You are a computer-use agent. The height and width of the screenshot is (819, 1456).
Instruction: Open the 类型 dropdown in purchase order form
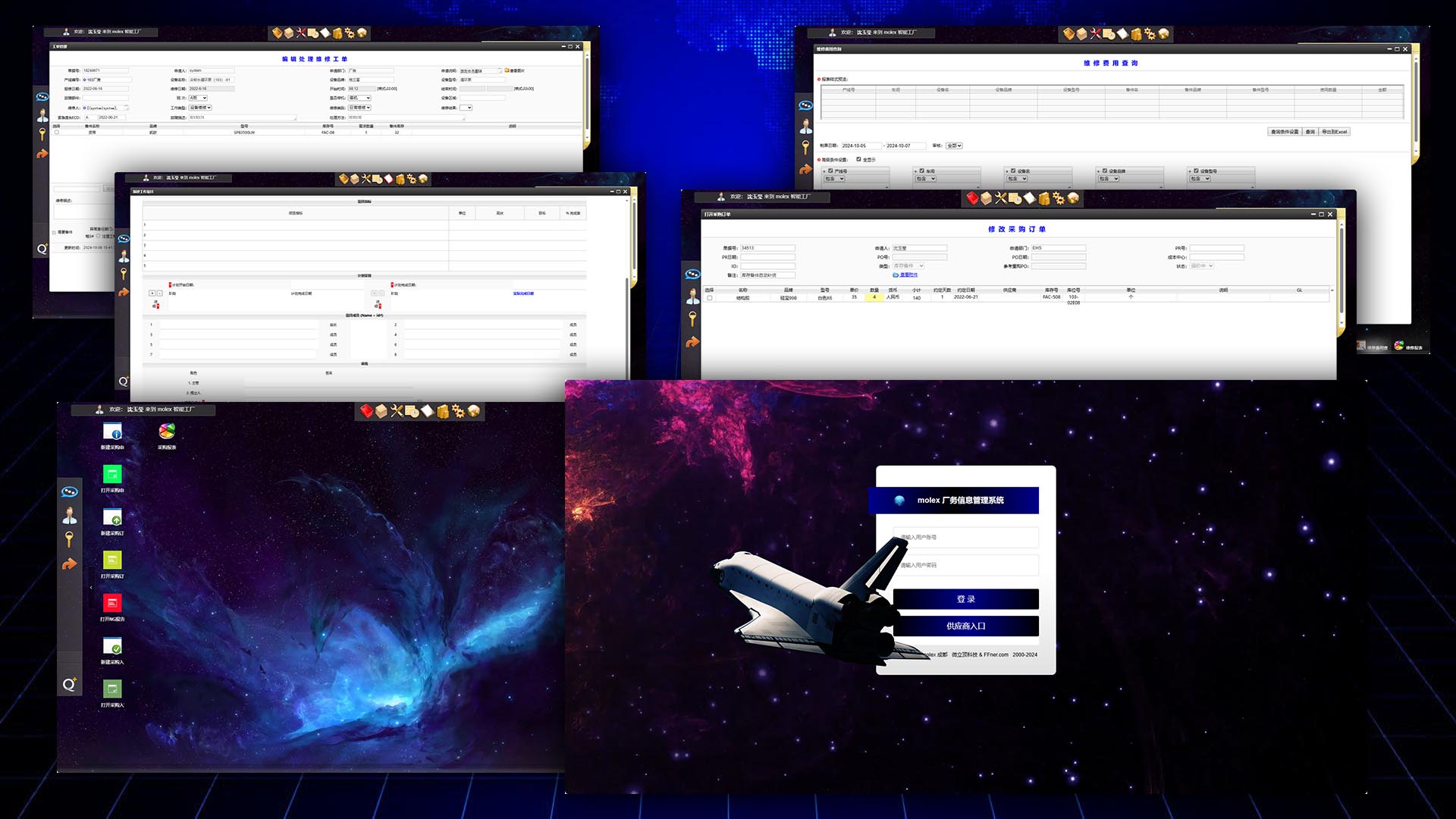click(908, 266)
